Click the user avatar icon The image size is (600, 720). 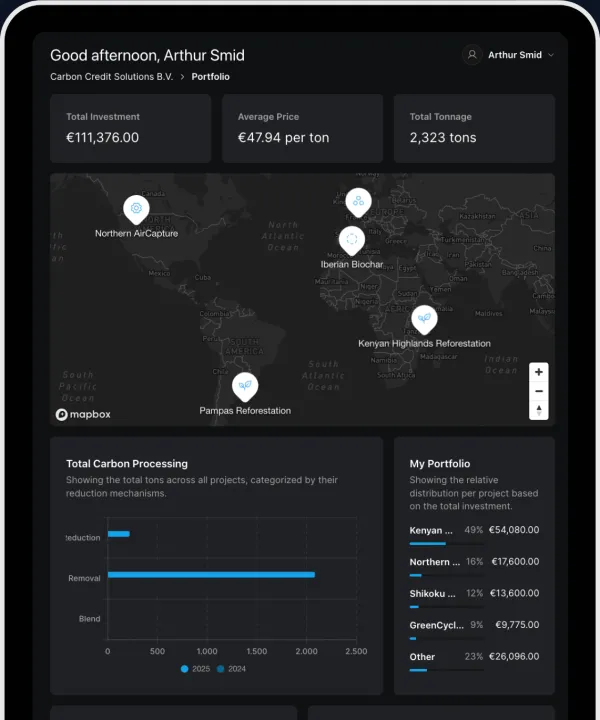click(472, 55)
